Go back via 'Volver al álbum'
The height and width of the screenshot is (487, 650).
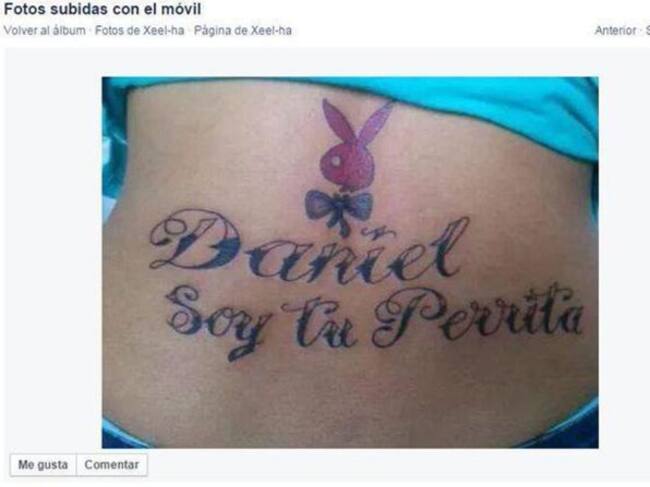[x=44, y=31]
